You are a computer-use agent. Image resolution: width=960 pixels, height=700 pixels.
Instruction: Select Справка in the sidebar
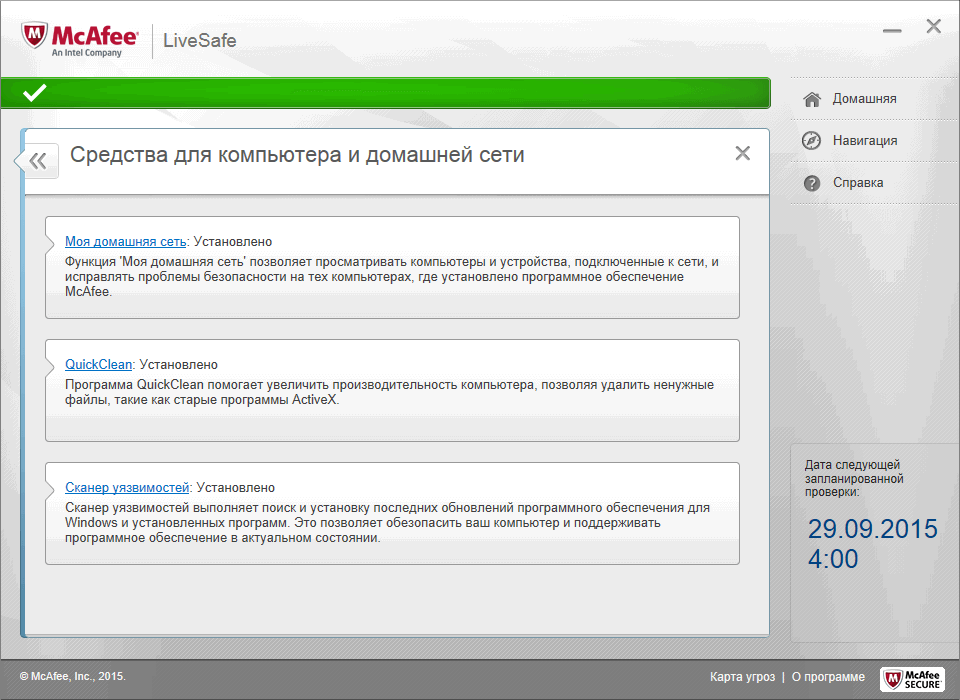[x=856, y=182]
